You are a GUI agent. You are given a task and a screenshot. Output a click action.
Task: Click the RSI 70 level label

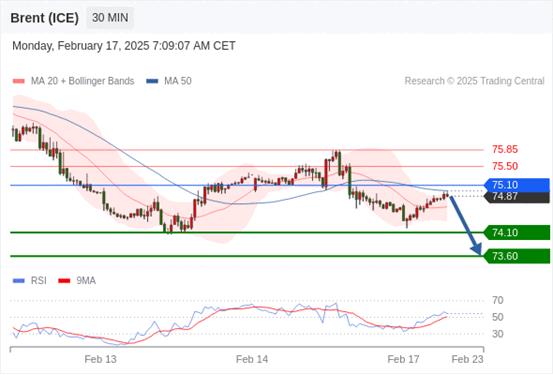tap(498, 301)
